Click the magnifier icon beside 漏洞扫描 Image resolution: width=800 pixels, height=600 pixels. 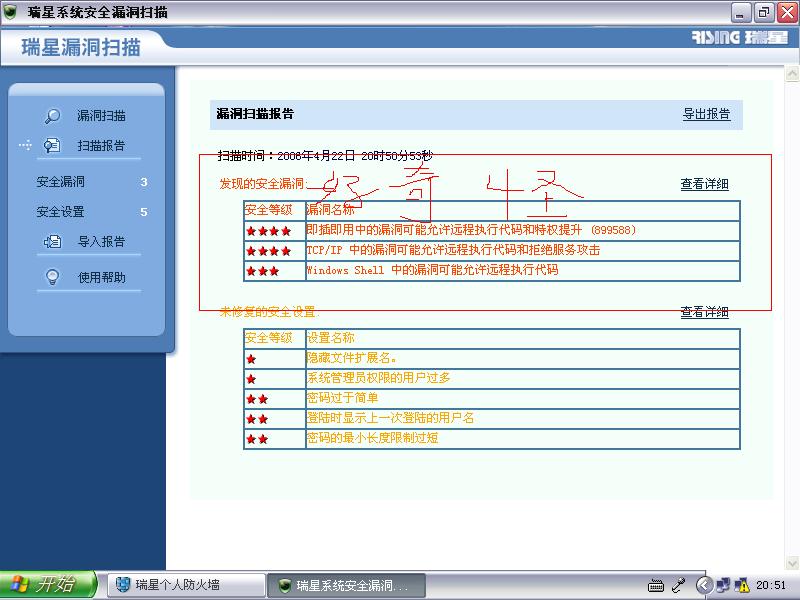click(52, 116)
